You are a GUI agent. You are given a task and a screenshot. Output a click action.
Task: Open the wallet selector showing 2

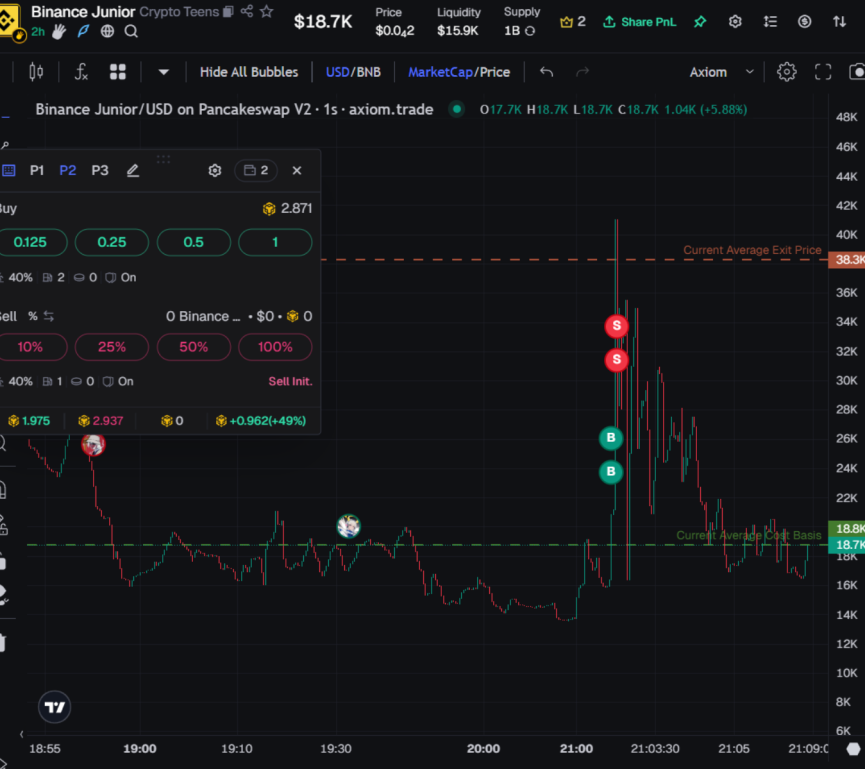pos(256,170)
